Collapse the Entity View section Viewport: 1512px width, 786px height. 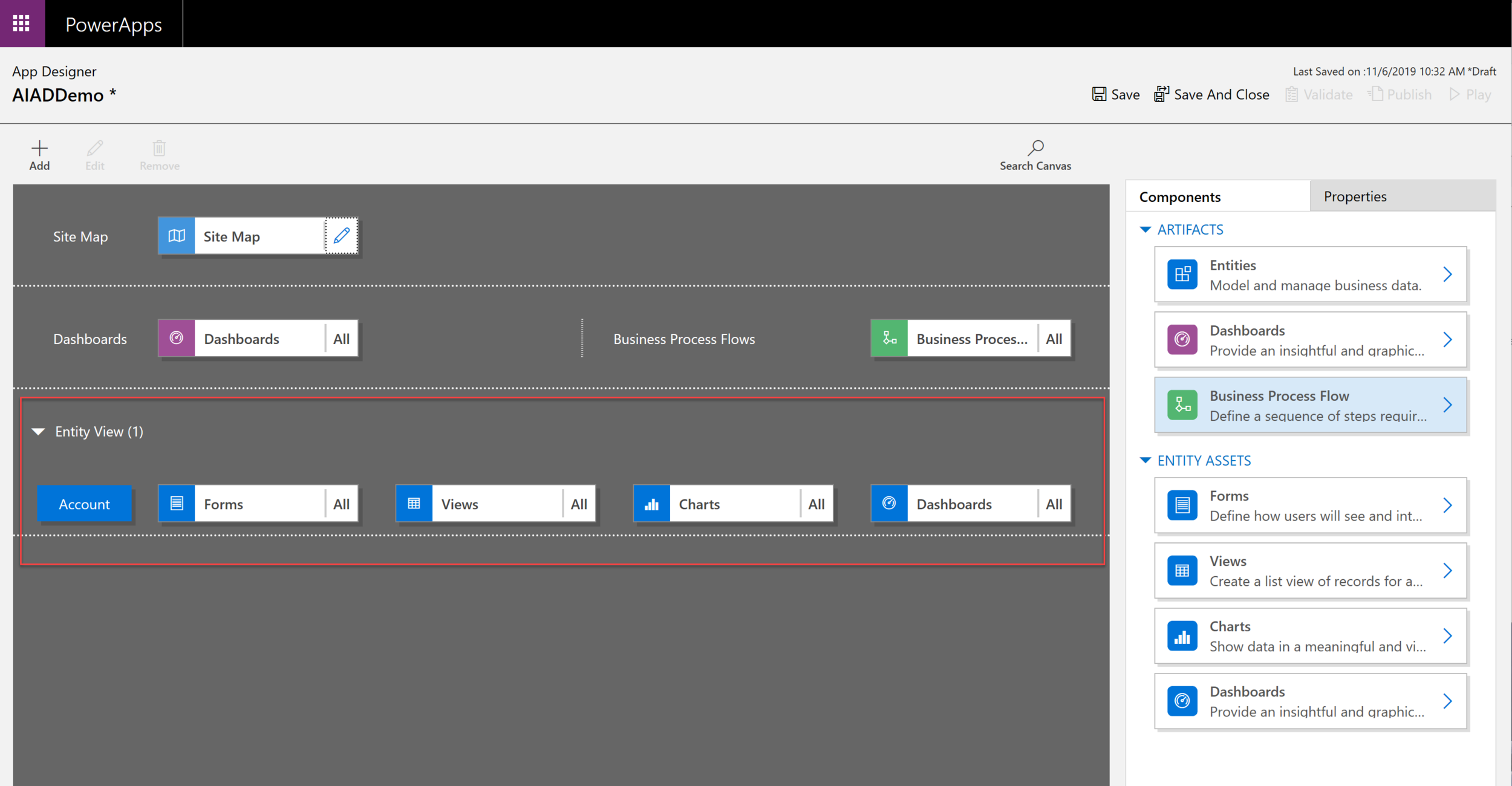click(39, 432)
